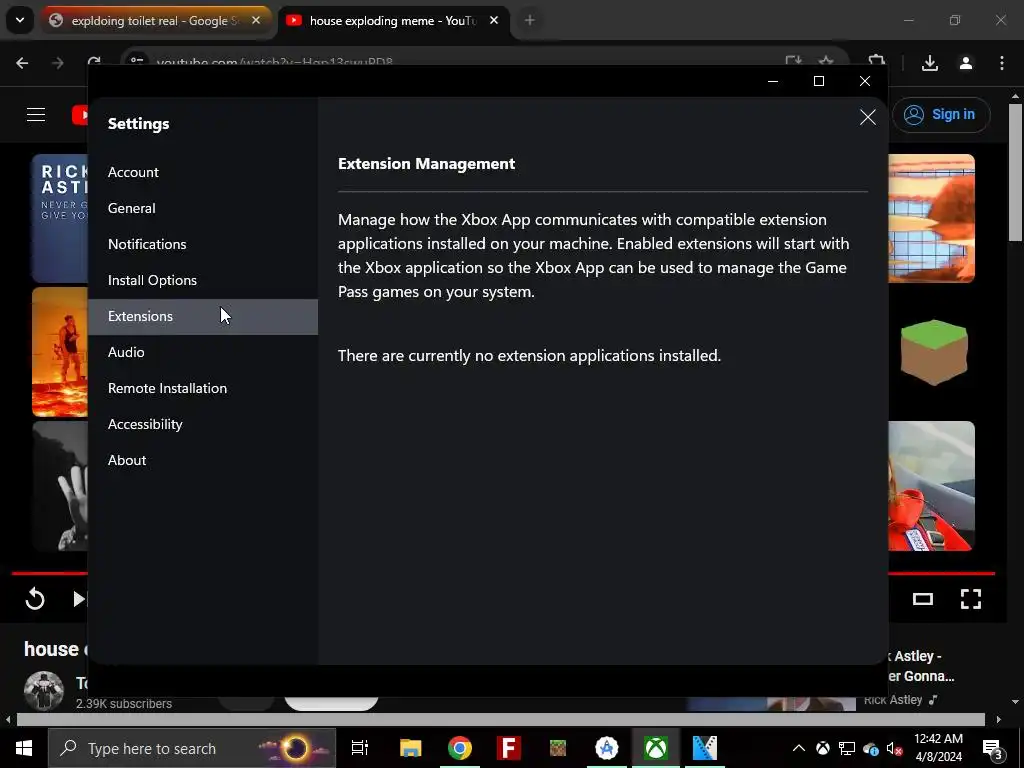The width and height of the screenshot is (1024, 768).
Task: Open Accessibility settings
Action: coord(202,424)
